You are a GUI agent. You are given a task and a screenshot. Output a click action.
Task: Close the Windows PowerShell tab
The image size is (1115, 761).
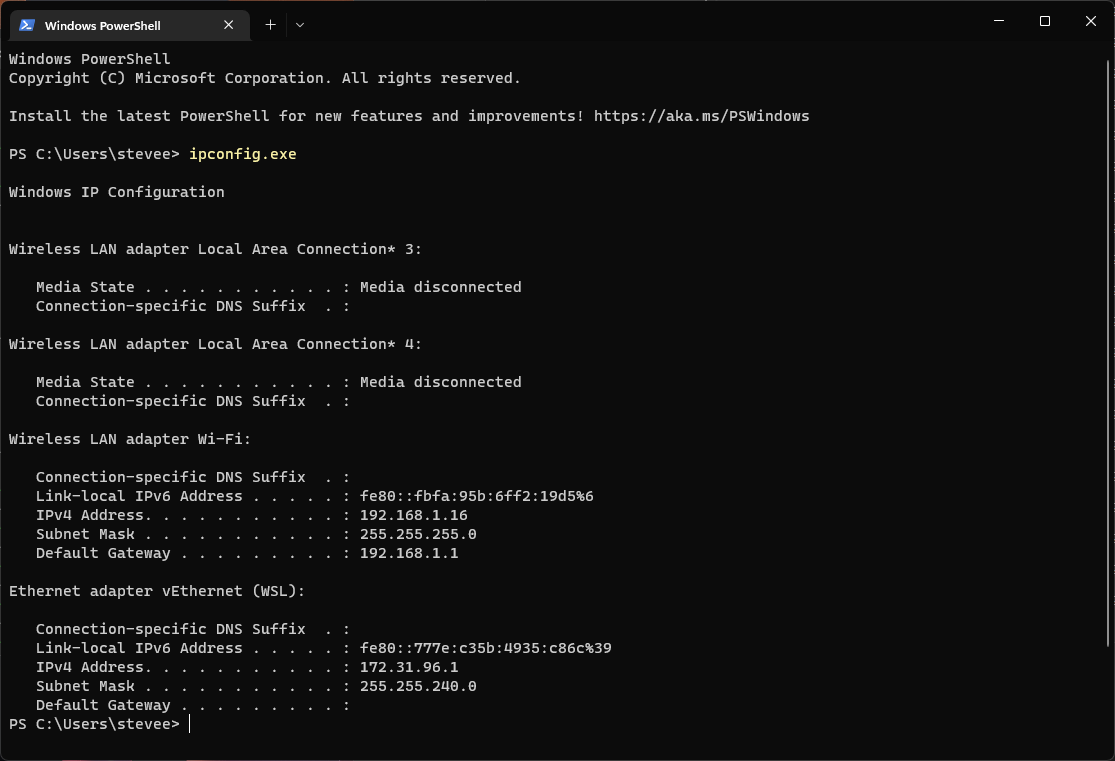coord(230,25)
